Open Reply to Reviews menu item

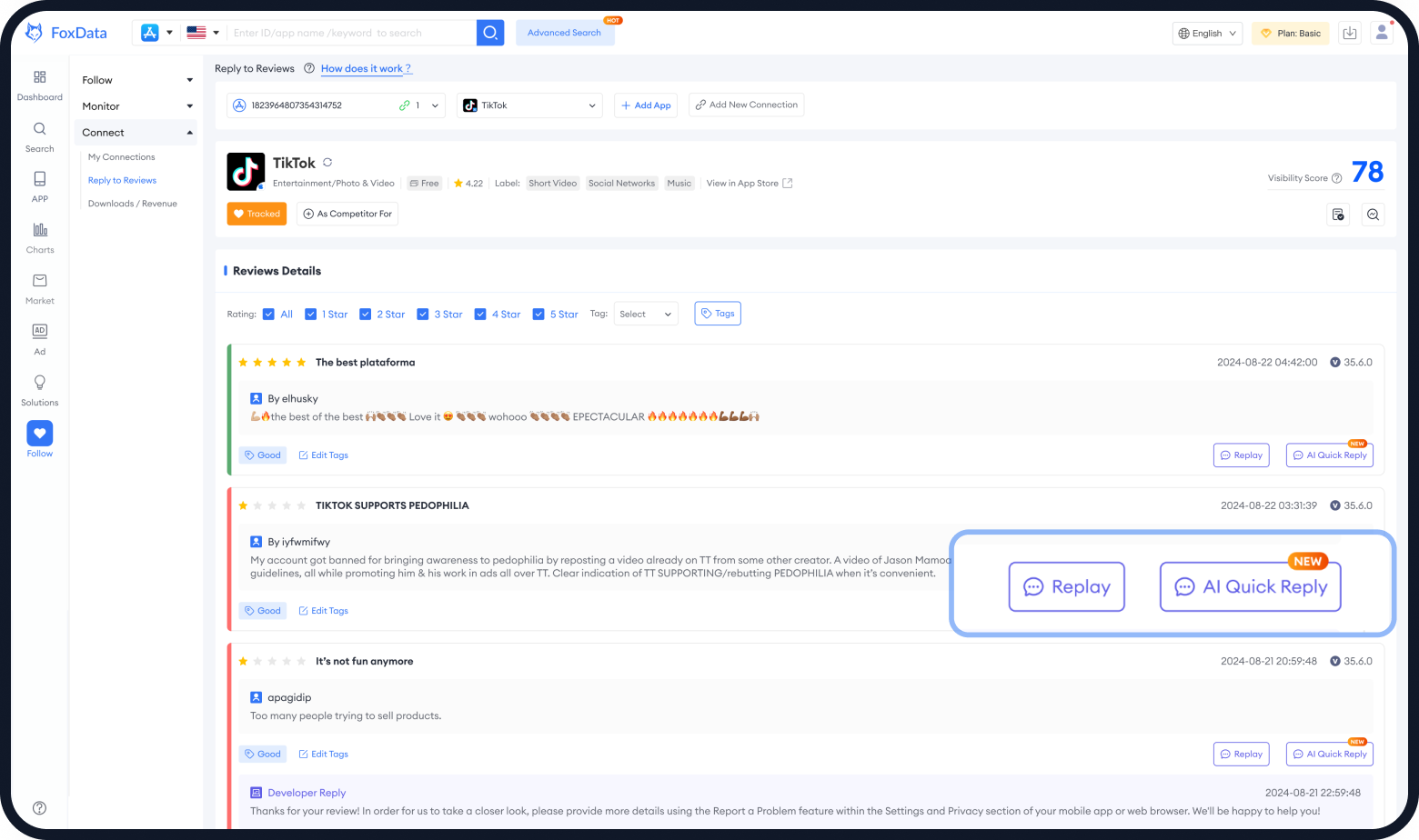click(122, 181)
